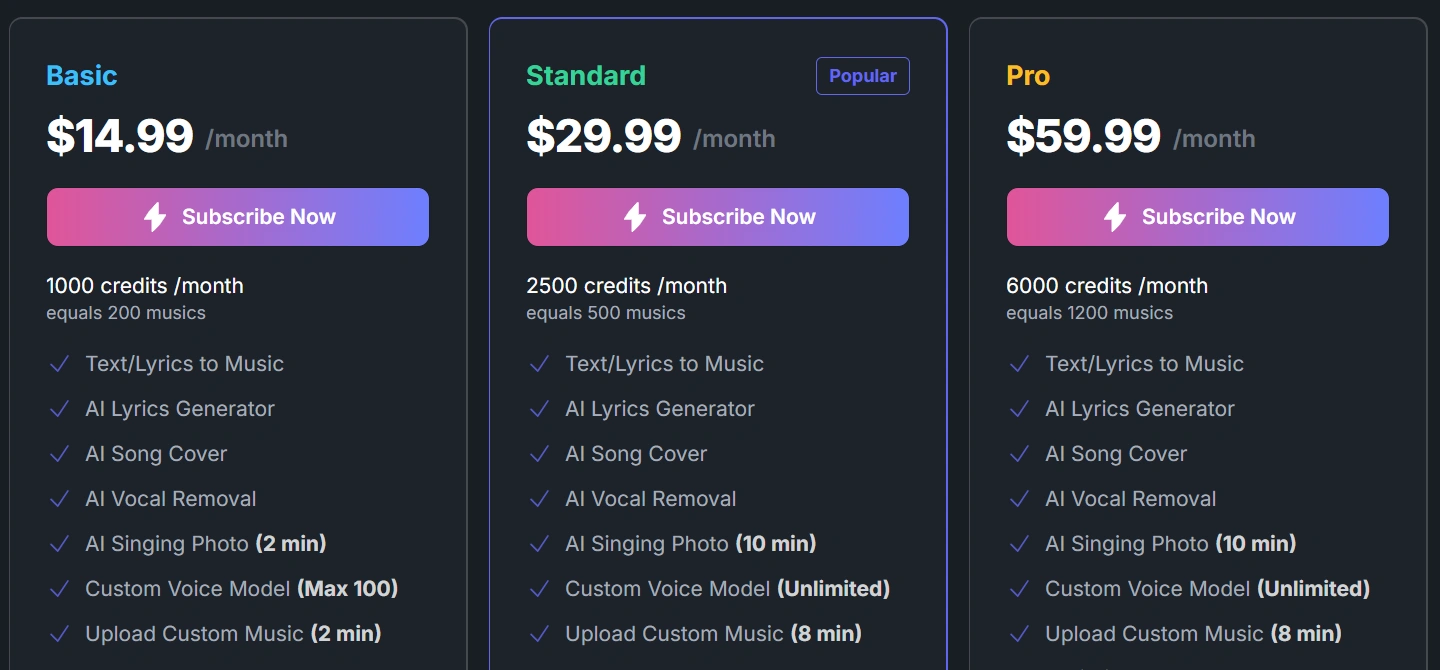The image size is (1440, 670).
Task: Click the lightning bolt icon in Standard plan
Action: [x=635, y=217]
